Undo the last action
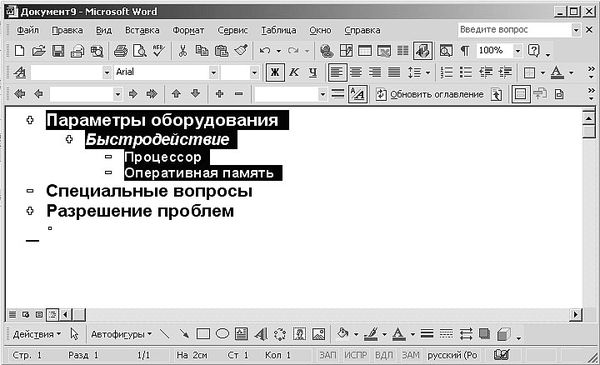 pyautogui.click(x=265, y=51)
